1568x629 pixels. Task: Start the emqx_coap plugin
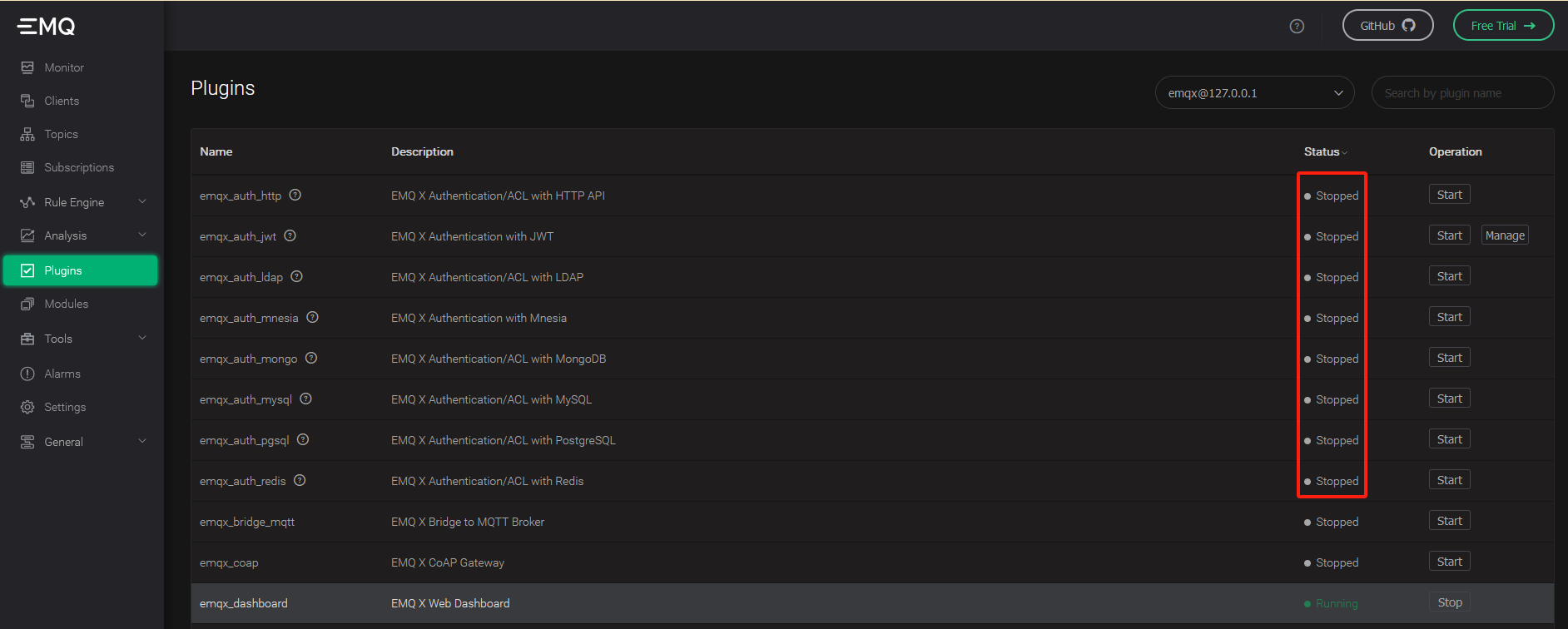point(1449,562)
